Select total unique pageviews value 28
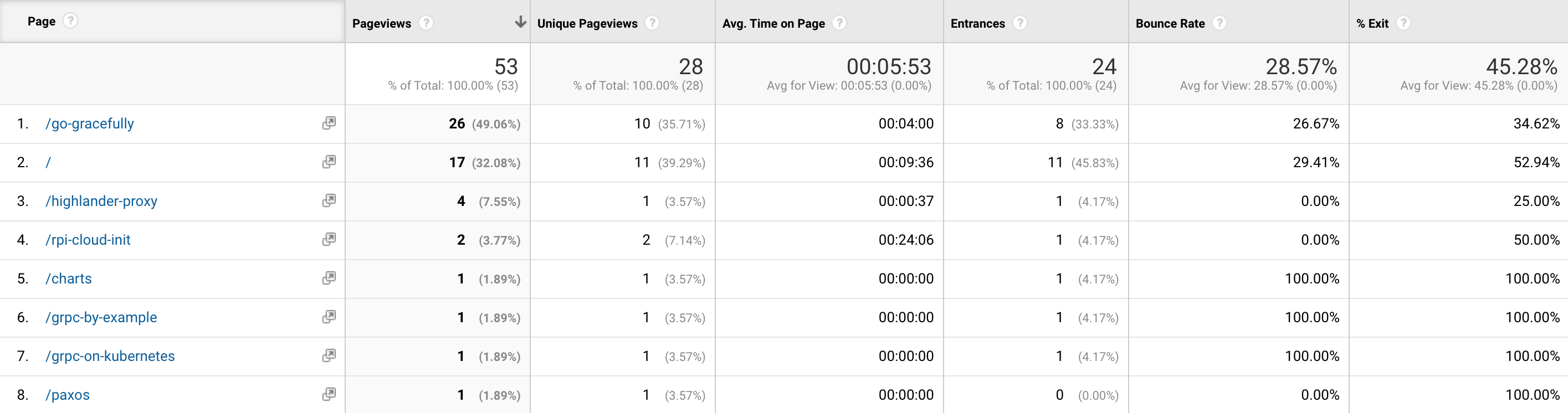 point(691,66)
